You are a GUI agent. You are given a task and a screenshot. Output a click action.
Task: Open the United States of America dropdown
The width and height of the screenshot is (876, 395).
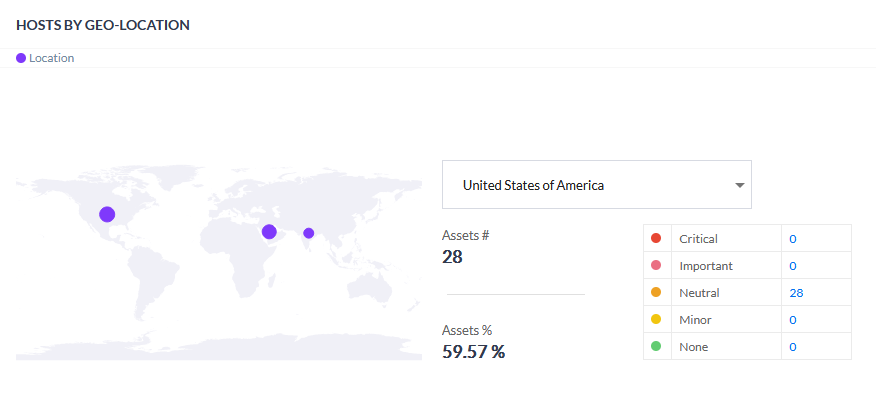click(597, 185)
